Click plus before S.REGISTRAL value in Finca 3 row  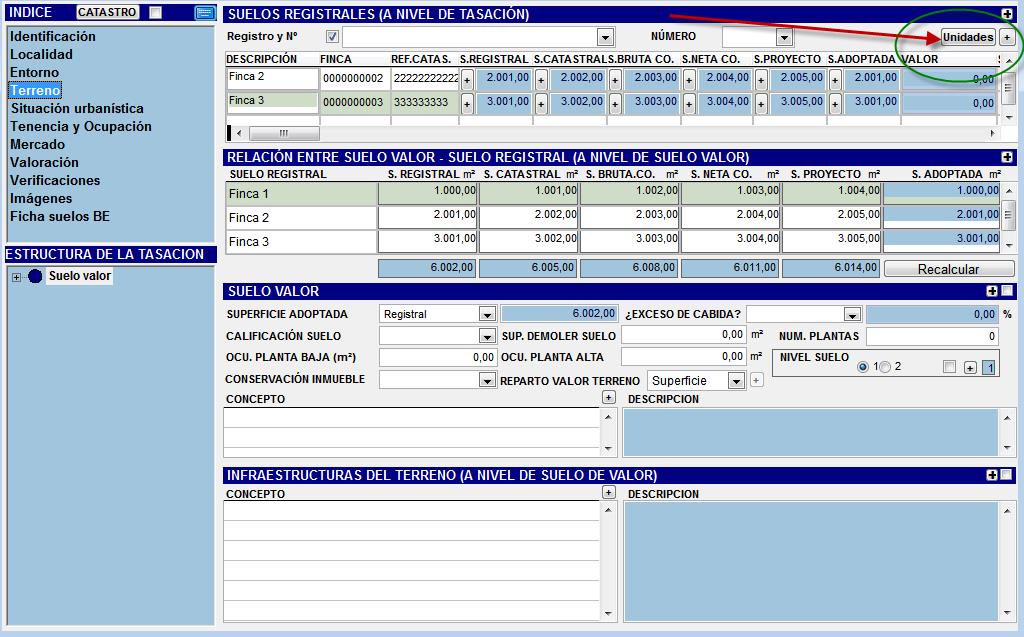(x=467, y=104)
